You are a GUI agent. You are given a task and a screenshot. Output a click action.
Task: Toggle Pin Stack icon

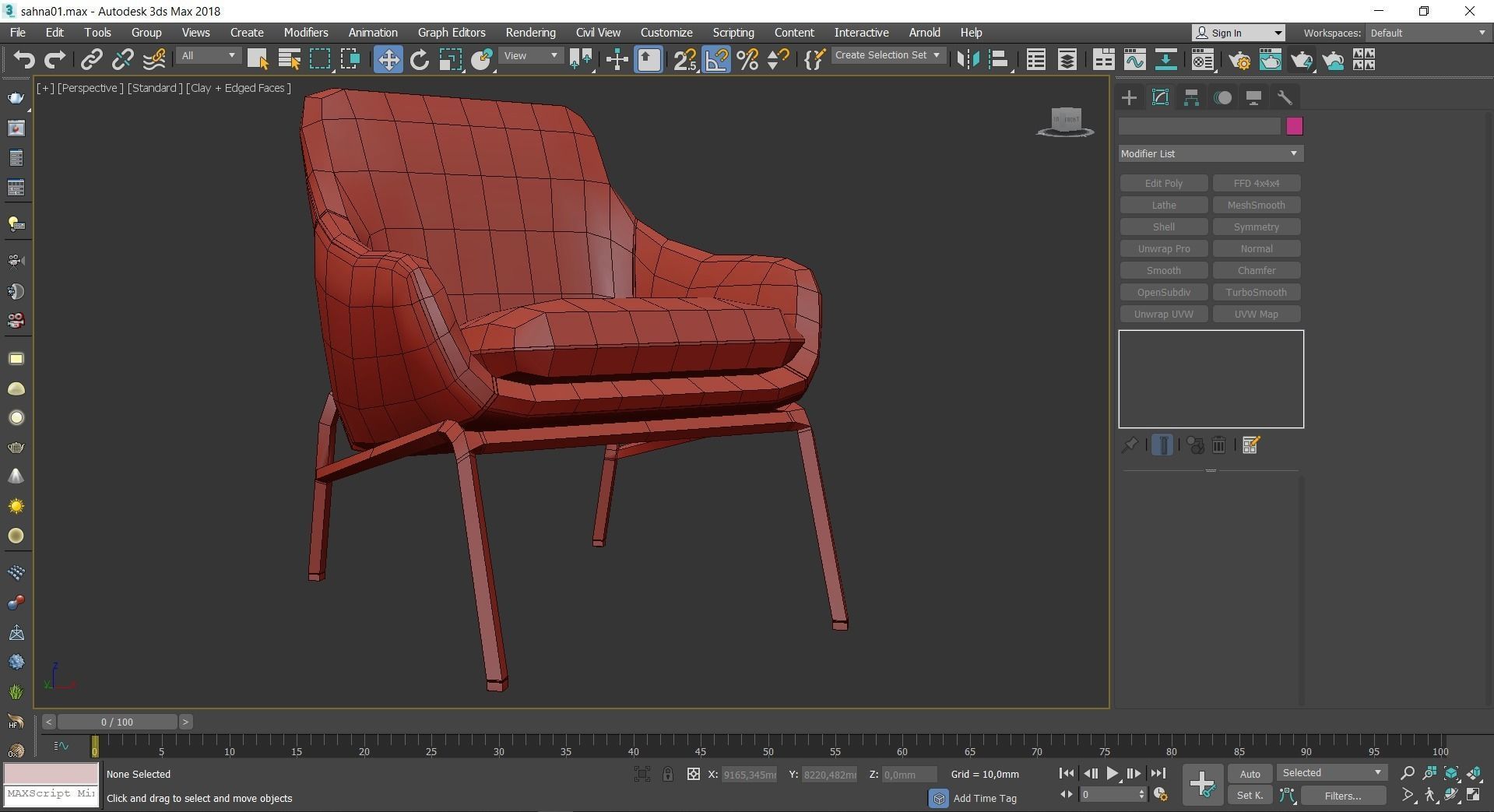click(x=1130, y=445)
